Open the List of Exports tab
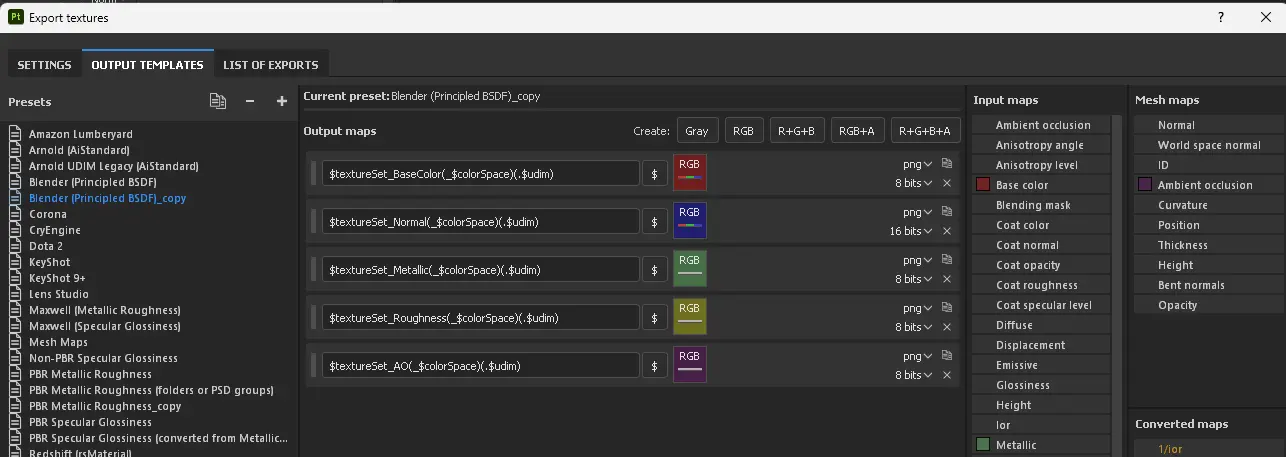The image size is (1286, 457). pos(270,65)
